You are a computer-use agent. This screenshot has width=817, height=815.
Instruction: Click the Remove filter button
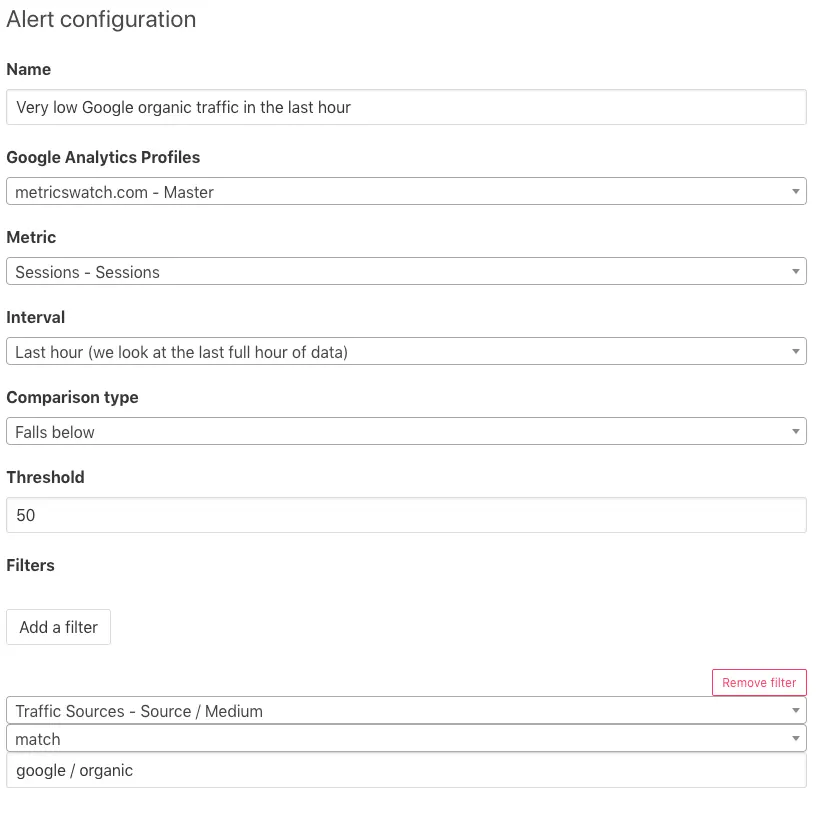tap(759, 683)
